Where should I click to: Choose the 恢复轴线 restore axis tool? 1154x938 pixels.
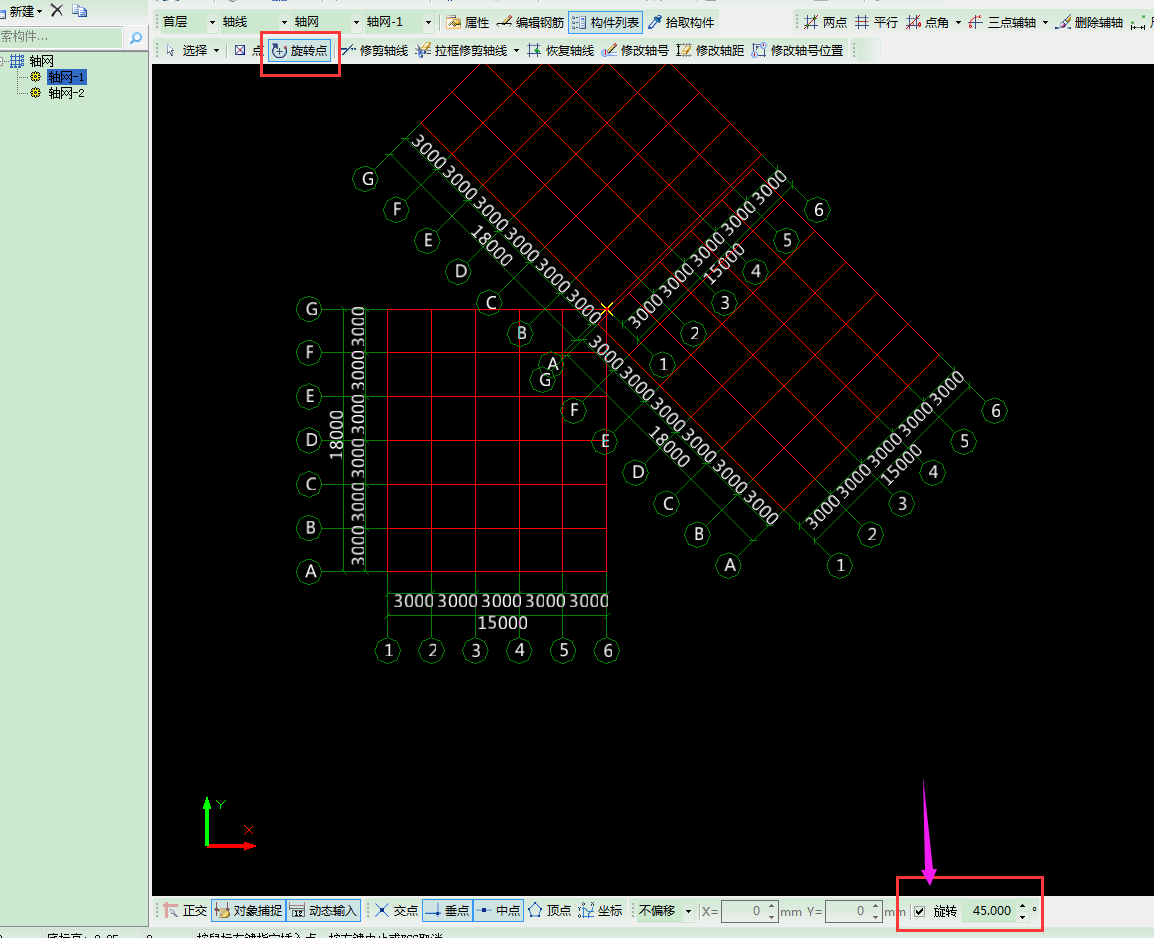click(560, 50)
